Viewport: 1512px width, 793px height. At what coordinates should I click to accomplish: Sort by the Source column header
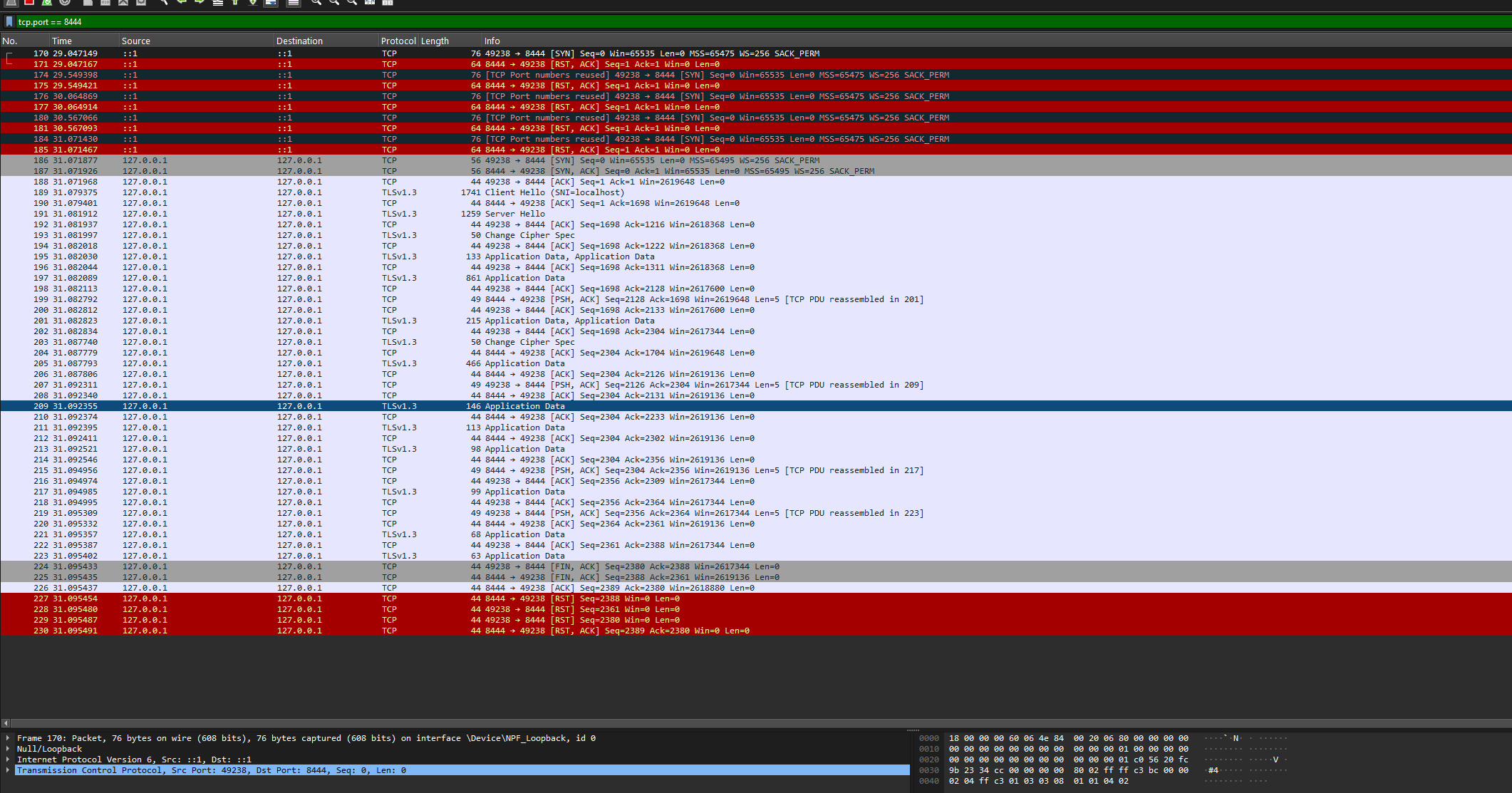[197, 41]
